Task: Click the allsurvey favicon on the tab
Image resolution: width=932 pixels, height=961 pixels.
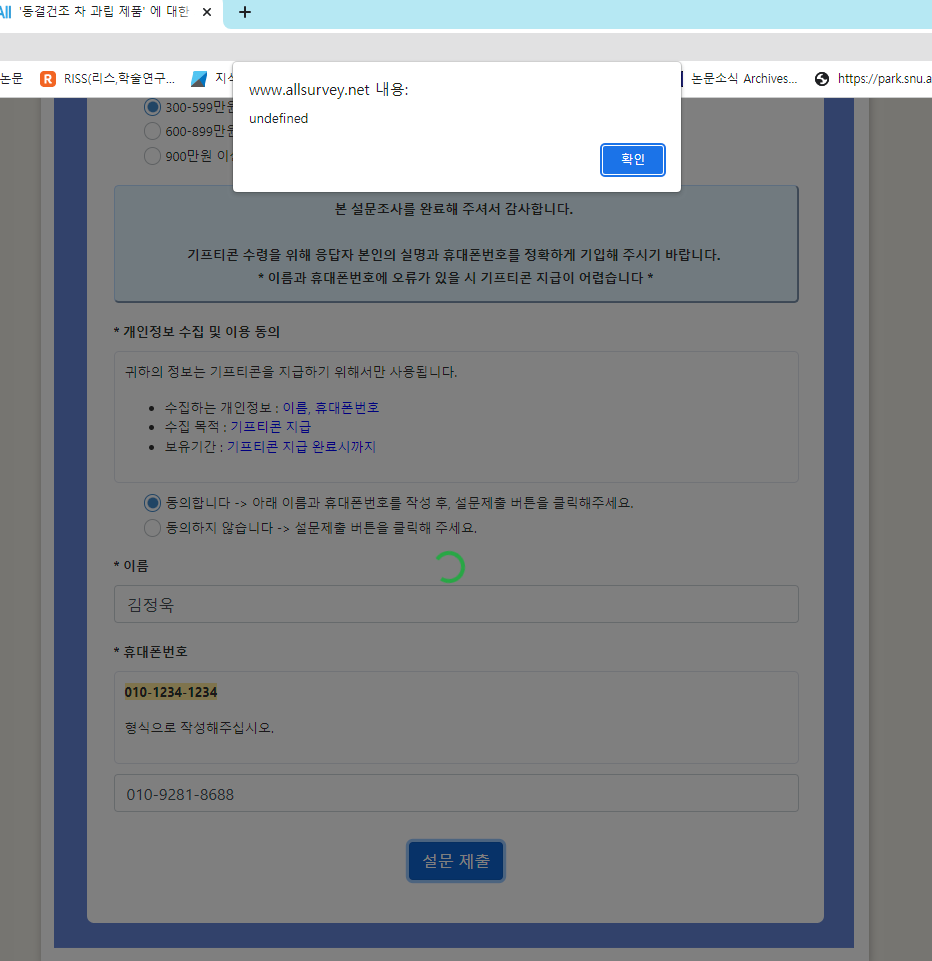Action: 6,13
